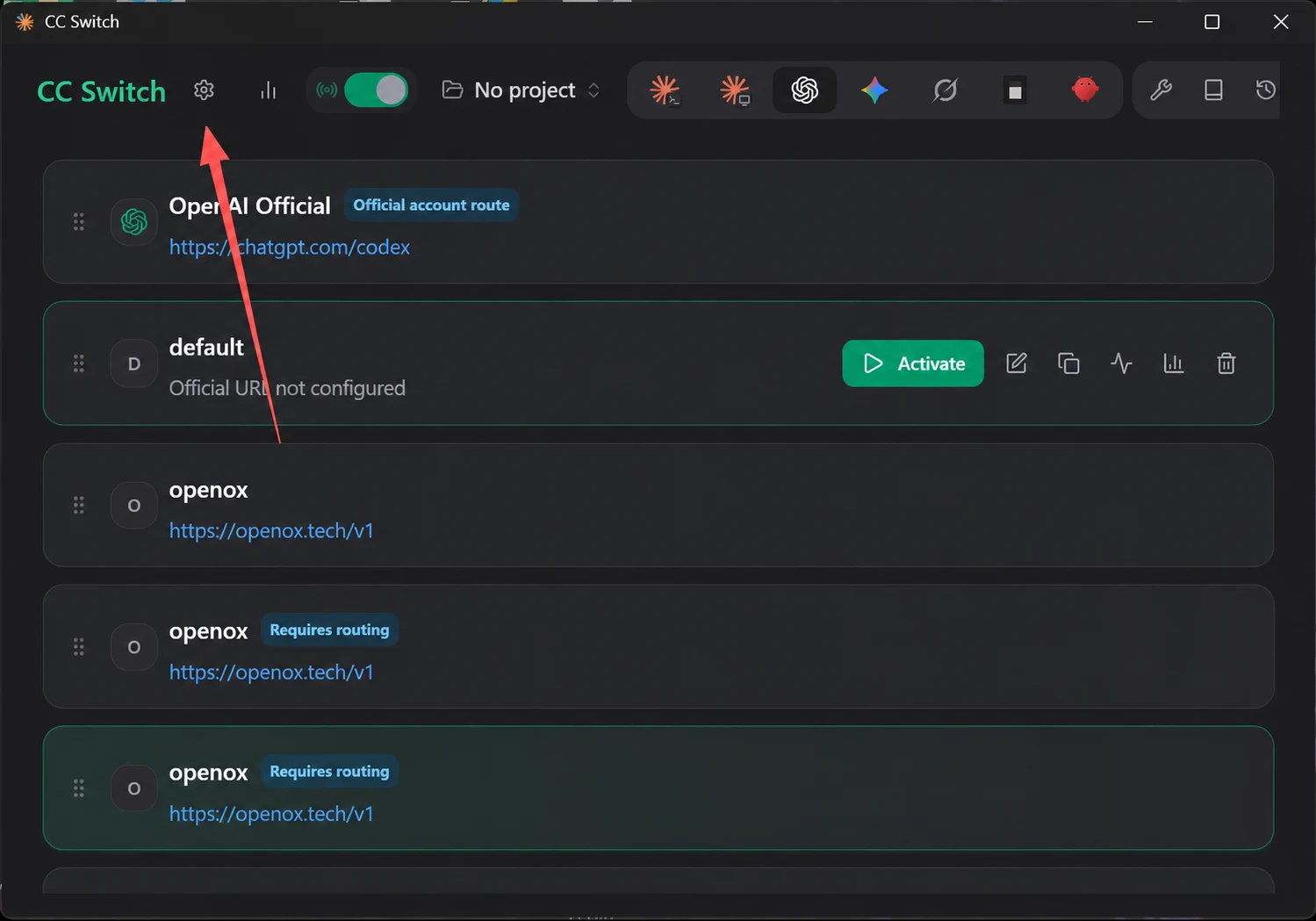The width and height of the screenshot is (1316, 921).
Task: Click the green CC Switch heading
Action: (x=101, y=91)
